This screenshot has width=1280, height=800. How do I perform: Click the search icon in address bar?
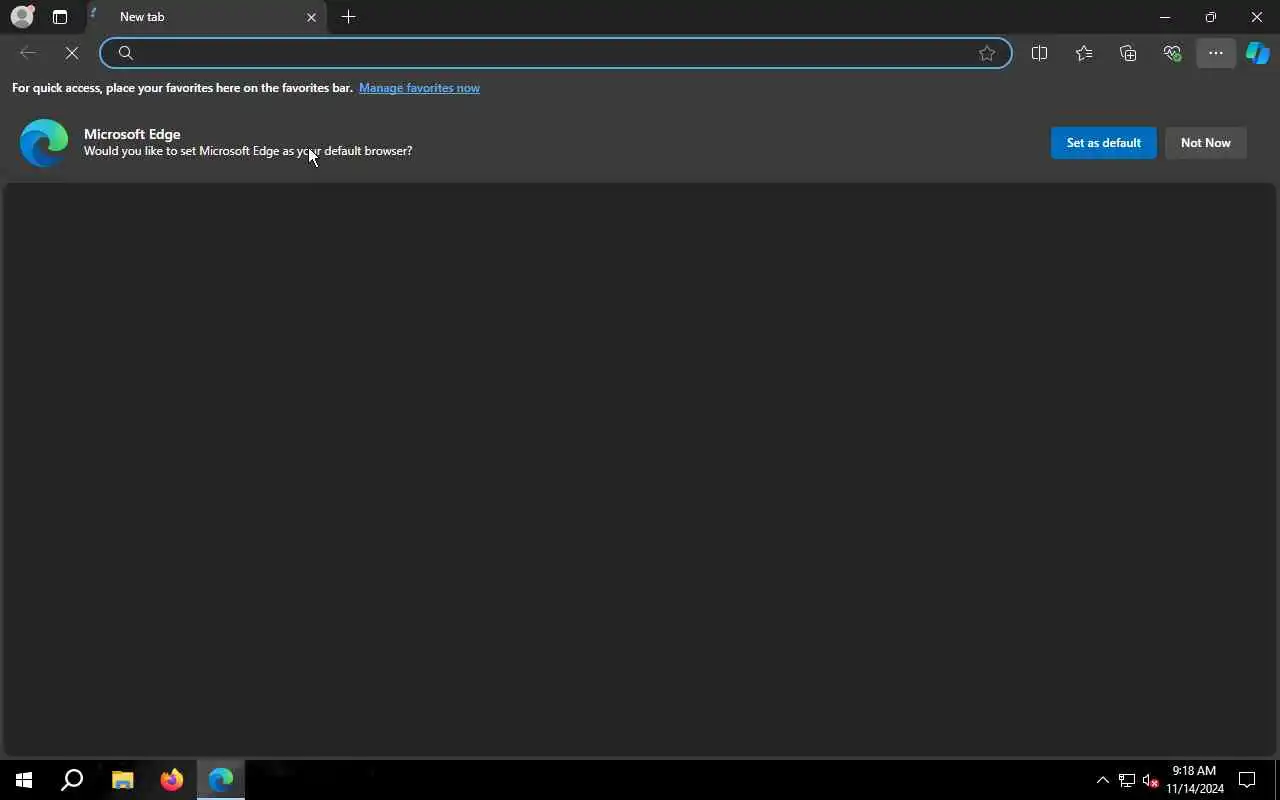click(x=126, y=53)
